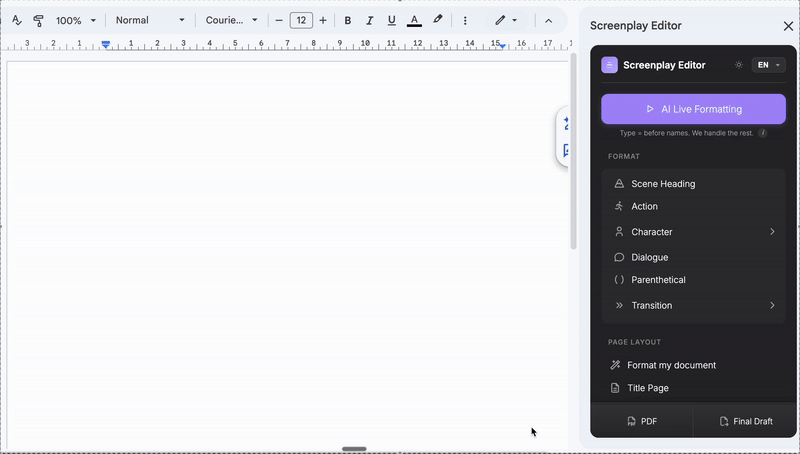800x454 pixels.
Task: Expand the Transition submenu chevron
Action: point(772,305)
